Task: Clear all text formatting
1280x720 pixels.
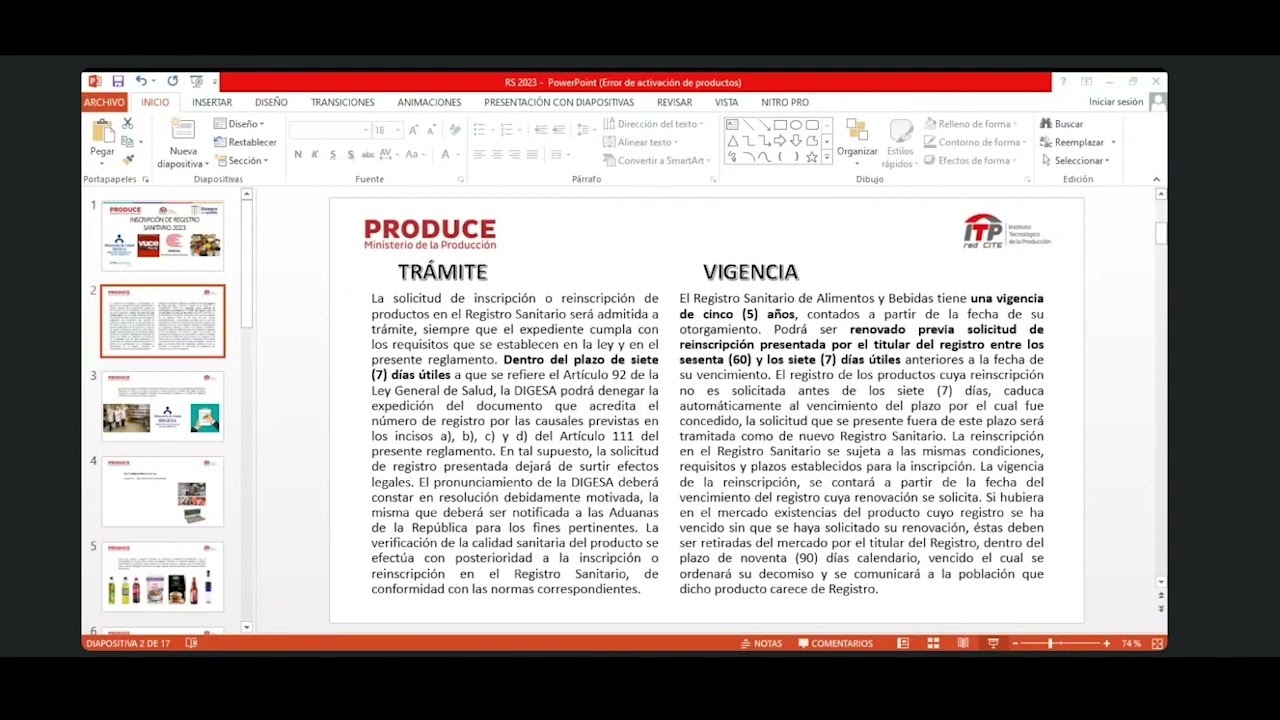Action: 455,130
